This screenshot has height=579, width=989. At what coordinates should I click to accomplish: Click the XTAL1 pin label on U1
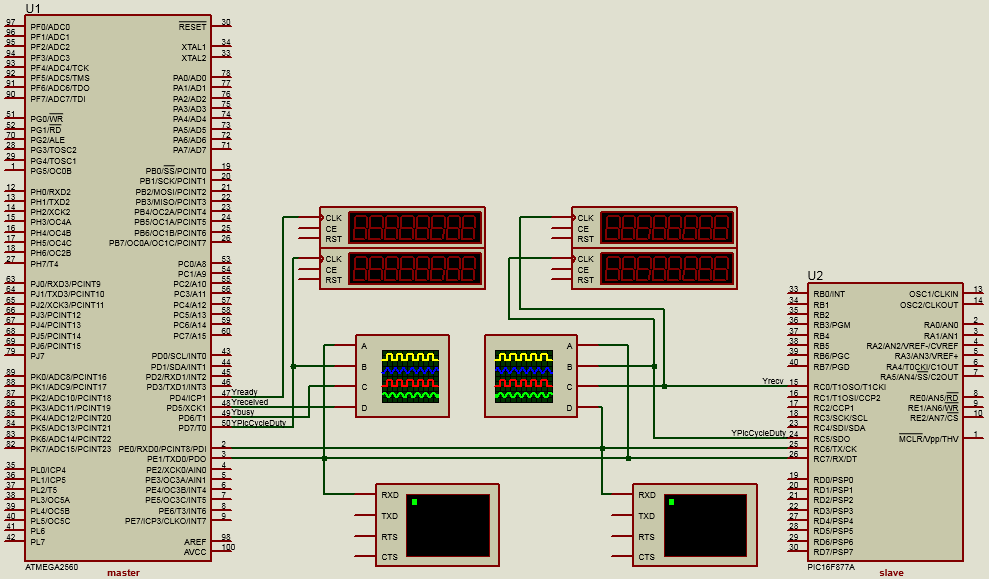click(x=194, y=47)
